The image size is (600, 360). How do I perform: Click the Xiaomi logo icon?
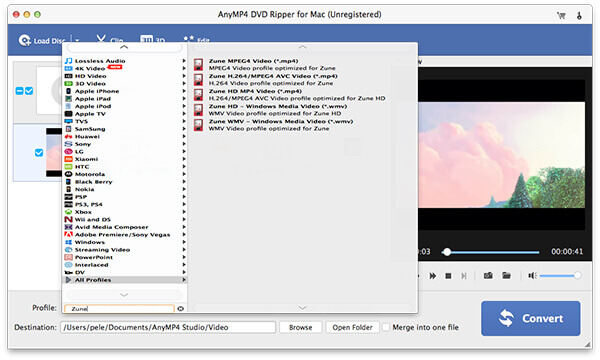[68, 159]
